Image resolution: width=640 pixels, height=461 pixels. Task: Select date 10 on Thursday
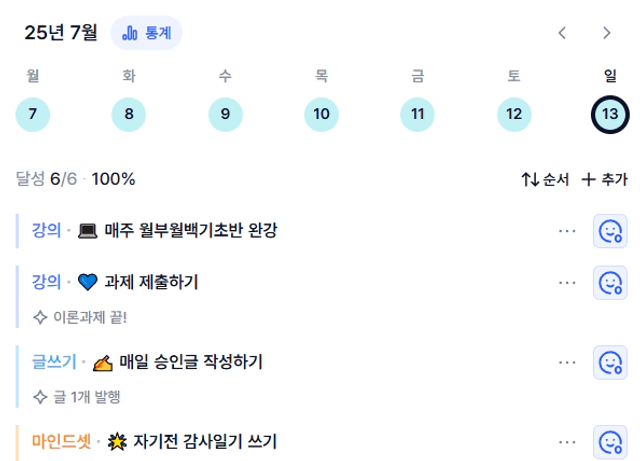click(321, 114)
